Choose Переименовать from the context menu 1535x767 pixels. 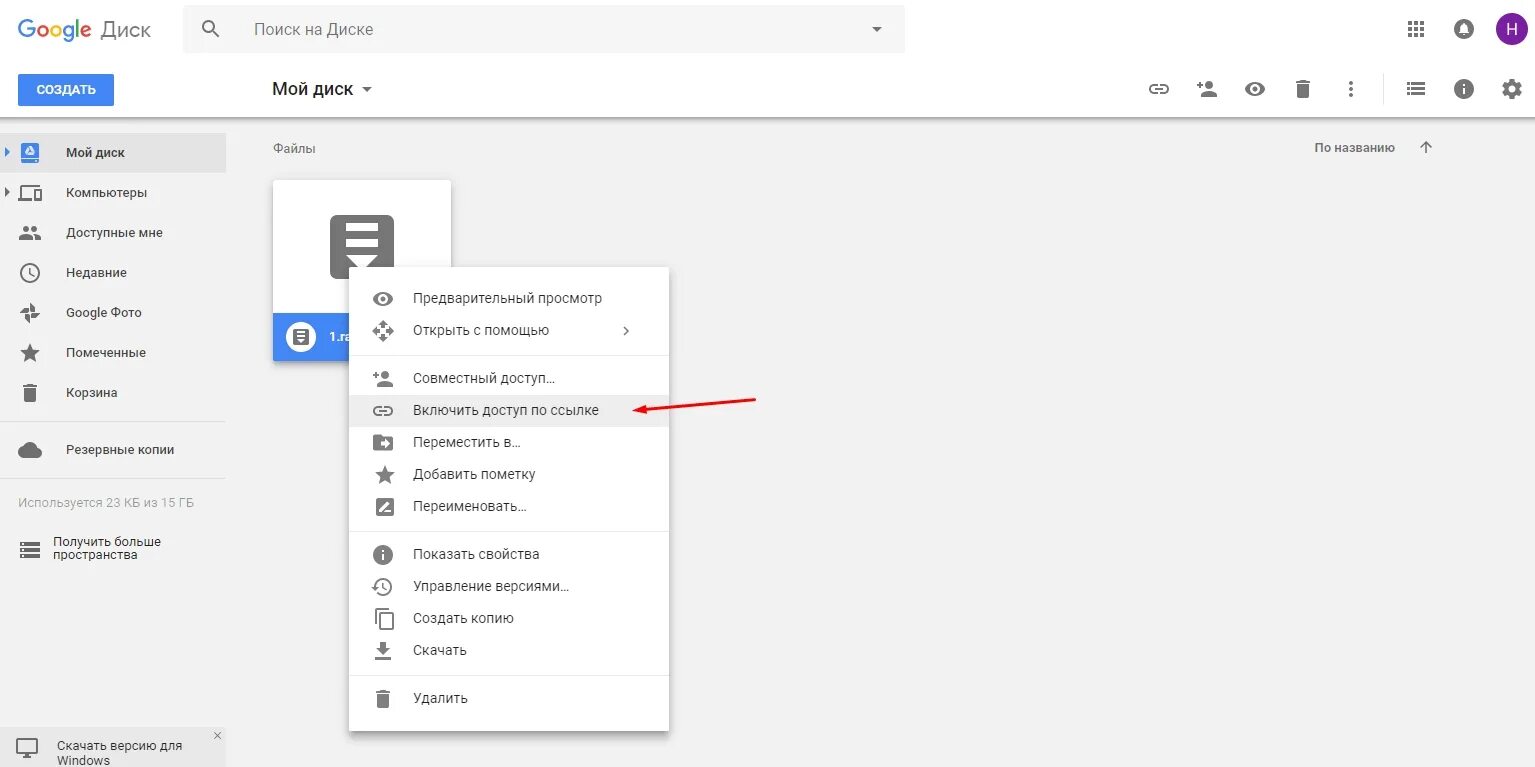[467, 506]
